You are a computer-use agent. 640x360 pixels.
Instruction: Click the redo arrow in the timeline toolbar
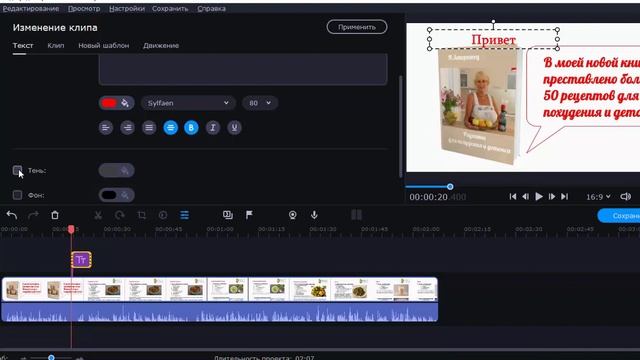coord(33,215)
